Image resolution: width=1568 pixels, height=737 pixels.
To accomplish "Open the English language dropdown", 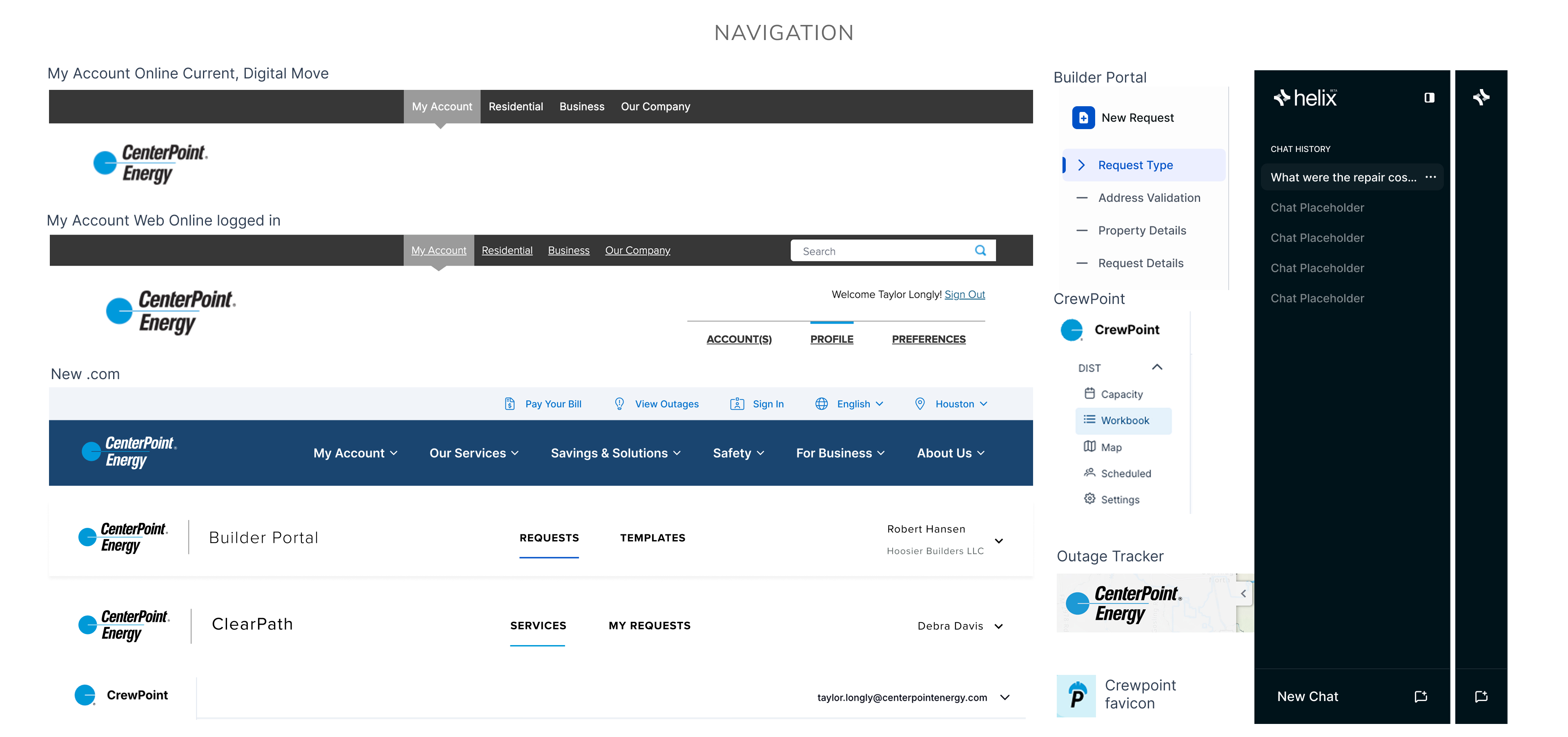I will [x=860, y=404].
